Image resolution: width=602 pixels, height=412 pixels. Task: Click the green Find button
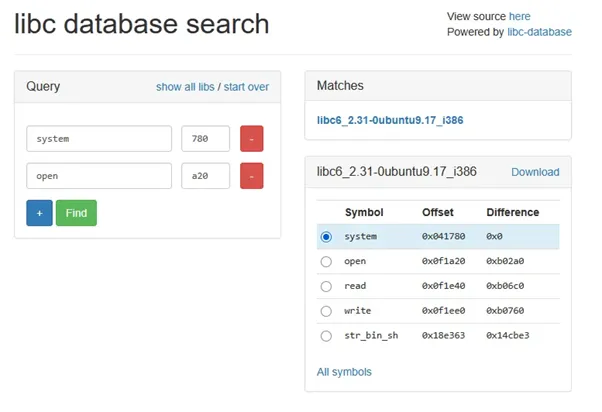tap(76, 213)
